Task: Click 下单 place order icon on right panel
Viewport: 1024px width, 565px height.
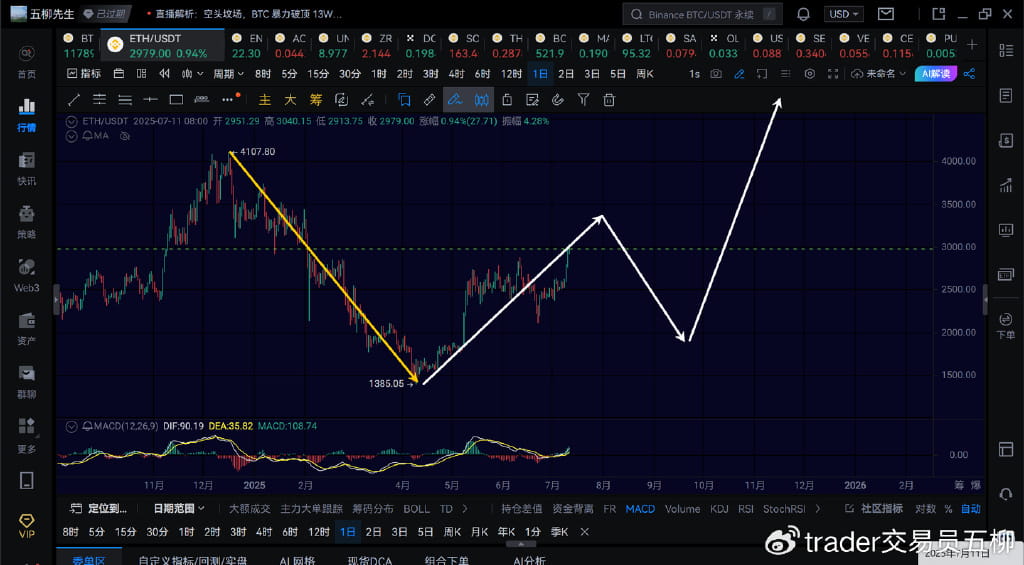Action: (1006, 325)
